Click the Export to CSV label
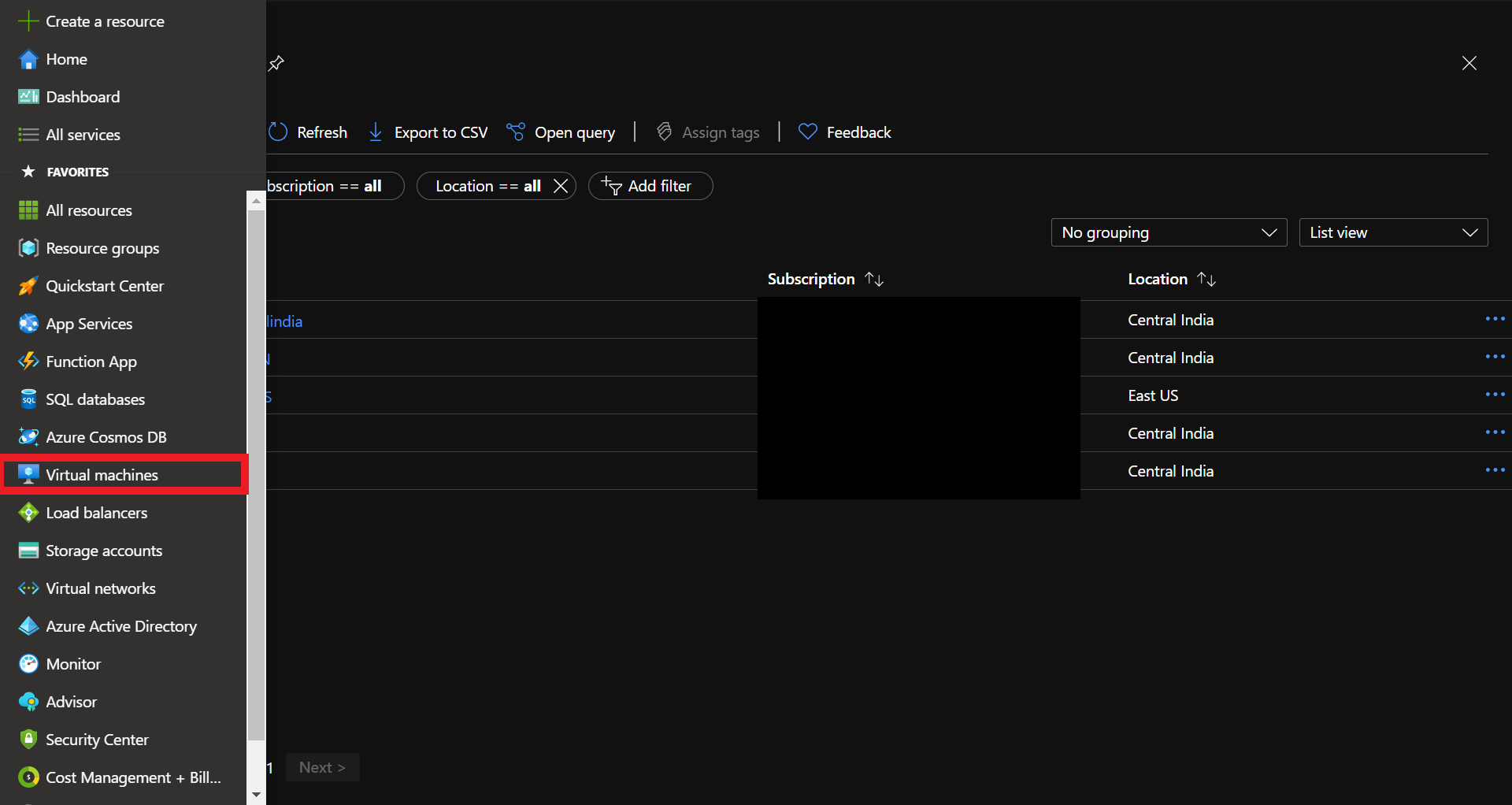Screen dimensions: 1512x805 coord(441,132)
